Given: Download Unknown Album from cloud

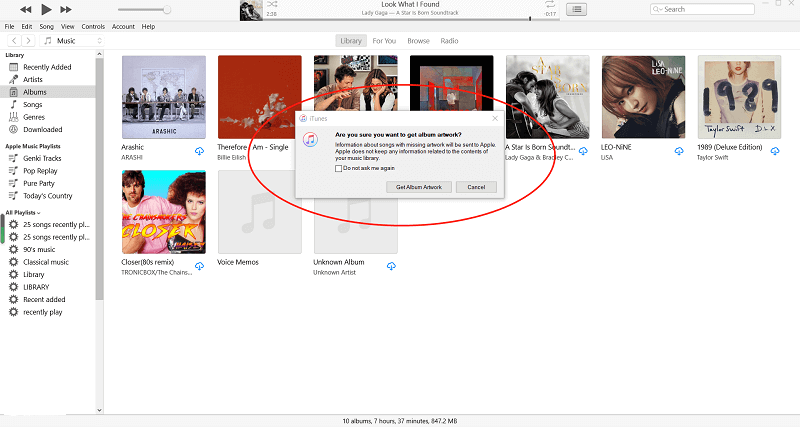Looking at the screenshot, I should click(391, 266).
